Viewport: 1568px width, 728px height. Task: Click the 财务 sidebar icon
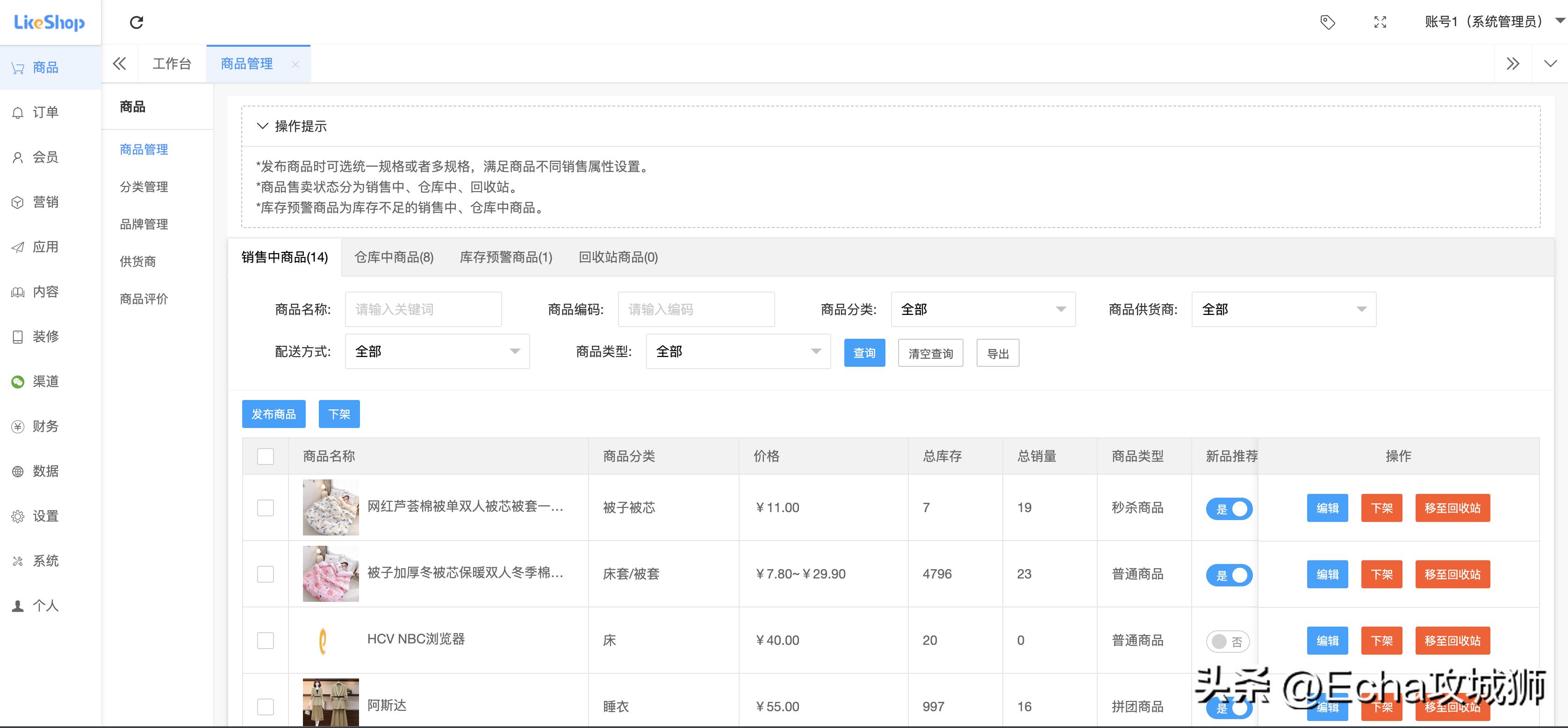[x=44, y=426]
